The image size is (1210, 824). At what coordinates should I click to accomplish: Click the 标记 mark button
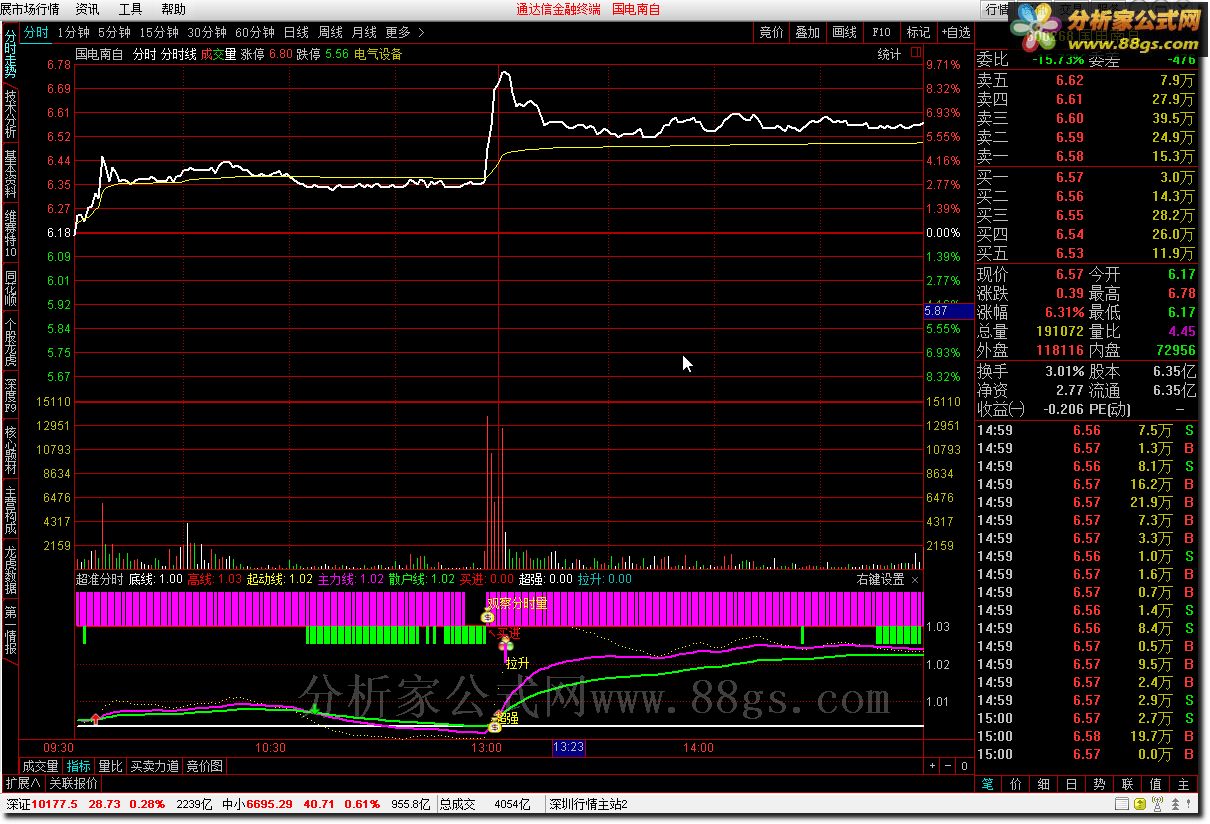pos(918,32)
